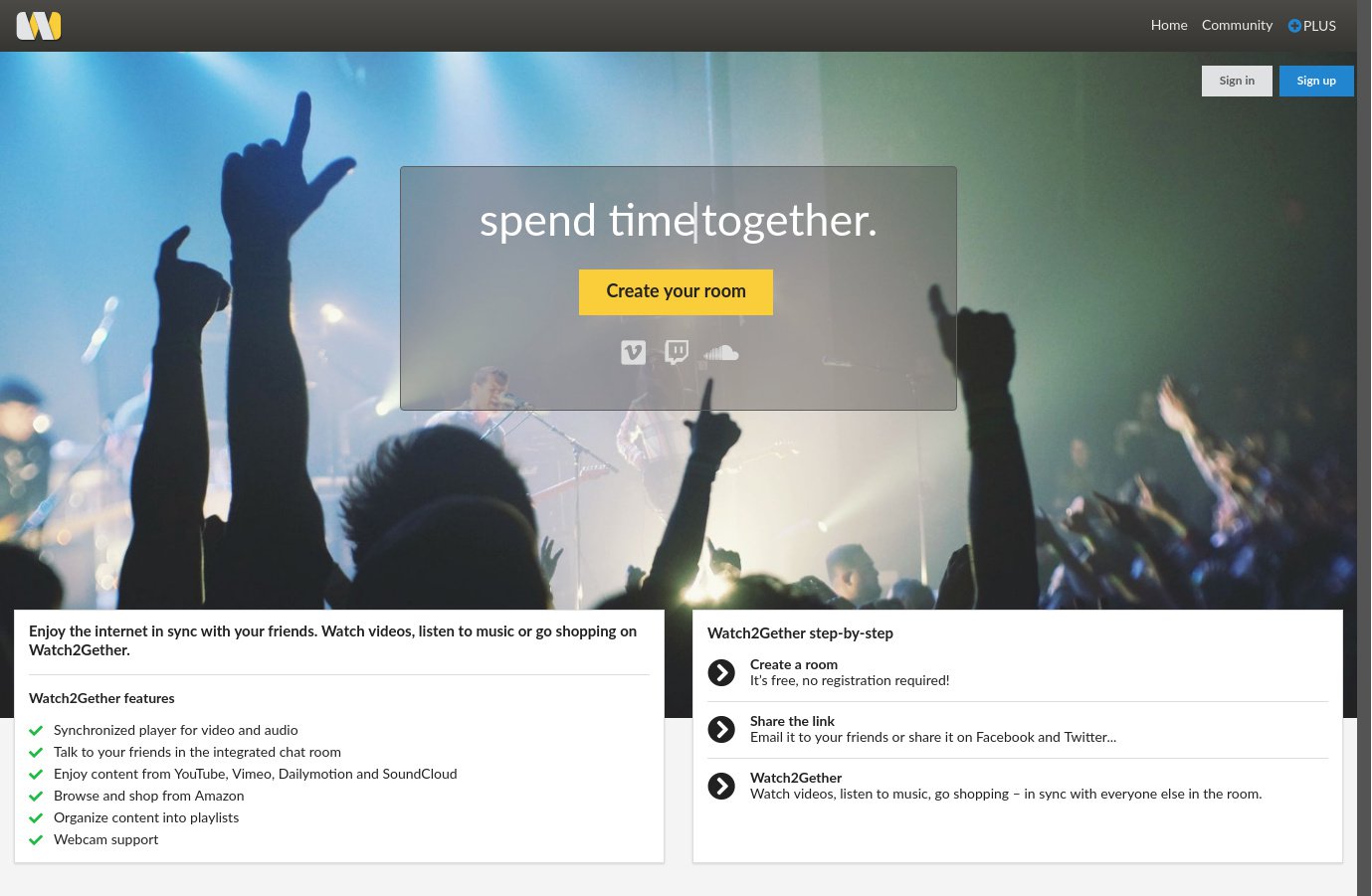Click the Vimeo icon
Viewport: 1372px width, 896px height.
pos(634,352)
